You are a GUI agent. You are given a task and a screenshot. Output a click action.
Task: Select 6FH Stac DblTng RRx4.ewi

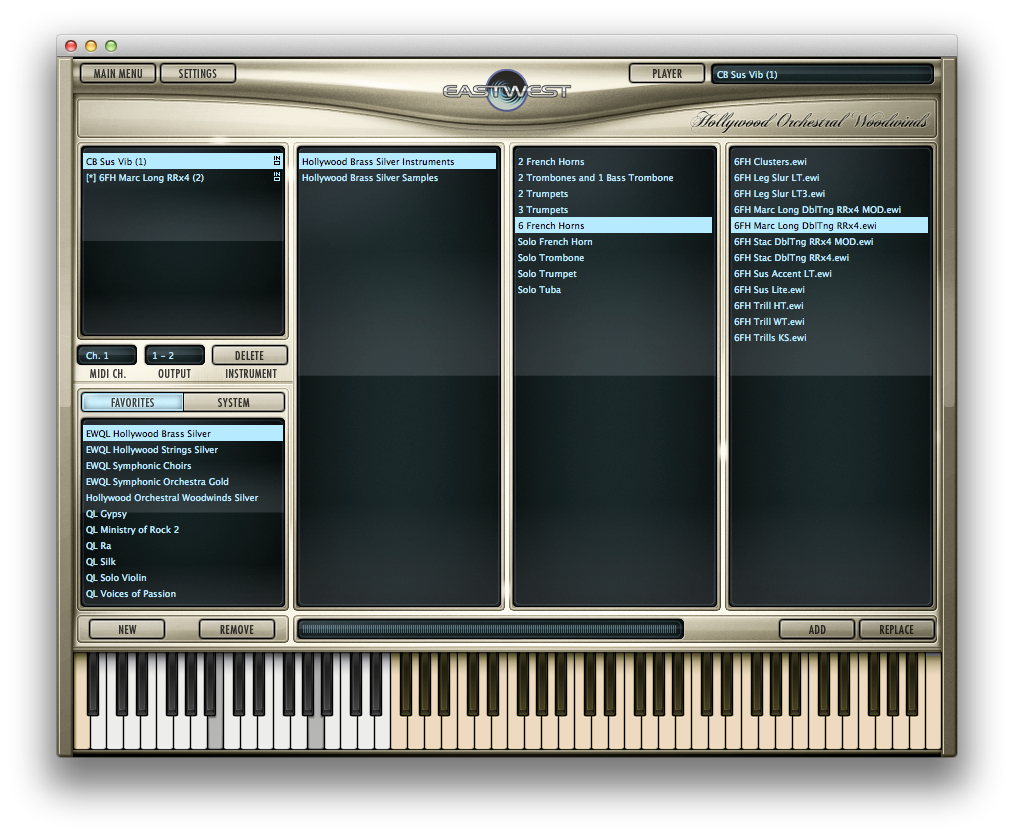[x=830, y=258]
